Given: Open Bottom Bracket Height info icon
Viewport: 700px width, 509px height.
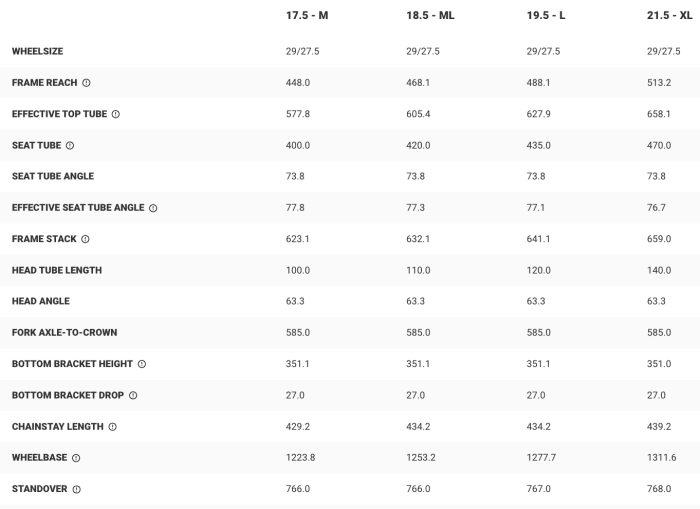Looking at the screenshot, I should tap(142, 364).
